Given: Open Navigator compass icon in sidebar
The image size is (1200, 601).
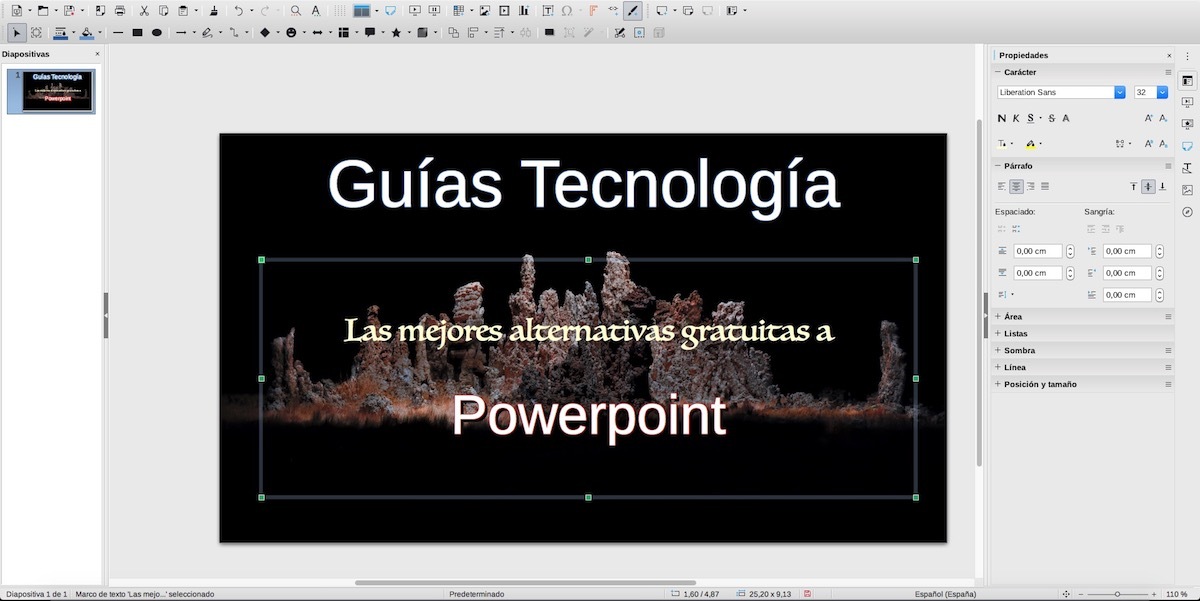Looking at the screenshot, I should click(1187, 212).
